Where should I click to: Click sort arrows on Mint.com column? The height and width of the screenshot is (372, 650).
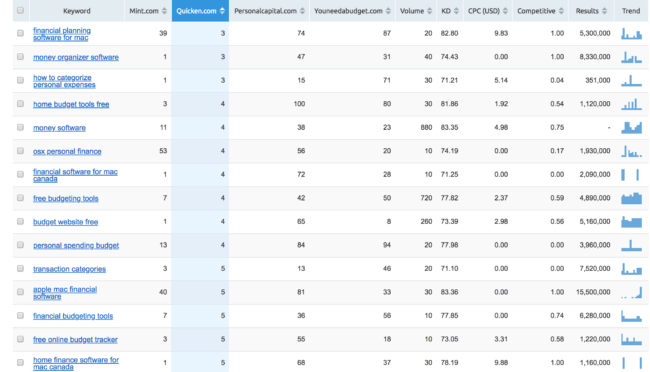[x=164, y=11]
